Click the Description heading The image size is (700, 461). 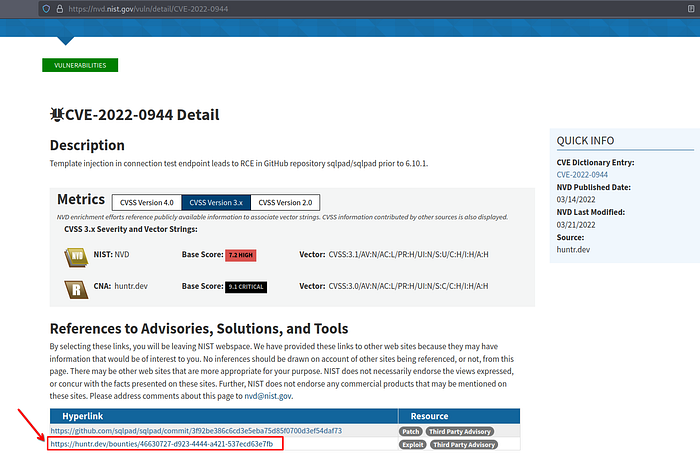tap(87, 145)
